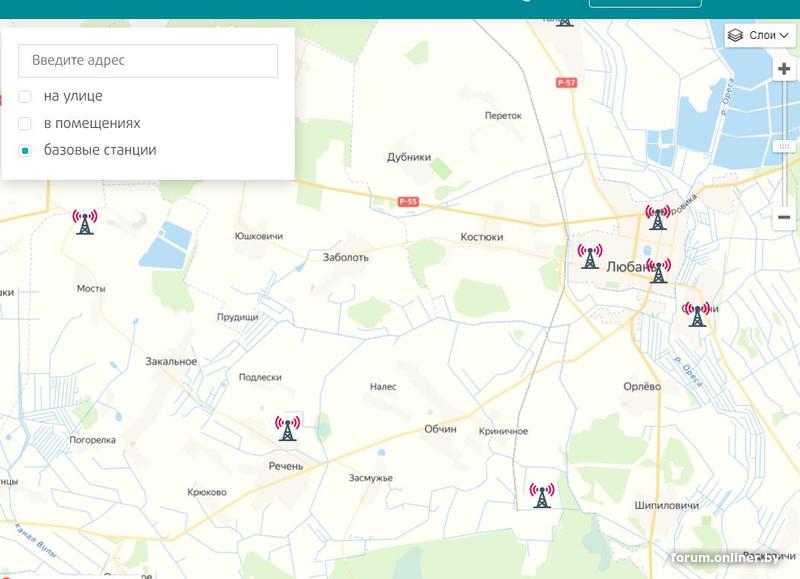Zoom in with the plus button

click(x=784, y=69)
